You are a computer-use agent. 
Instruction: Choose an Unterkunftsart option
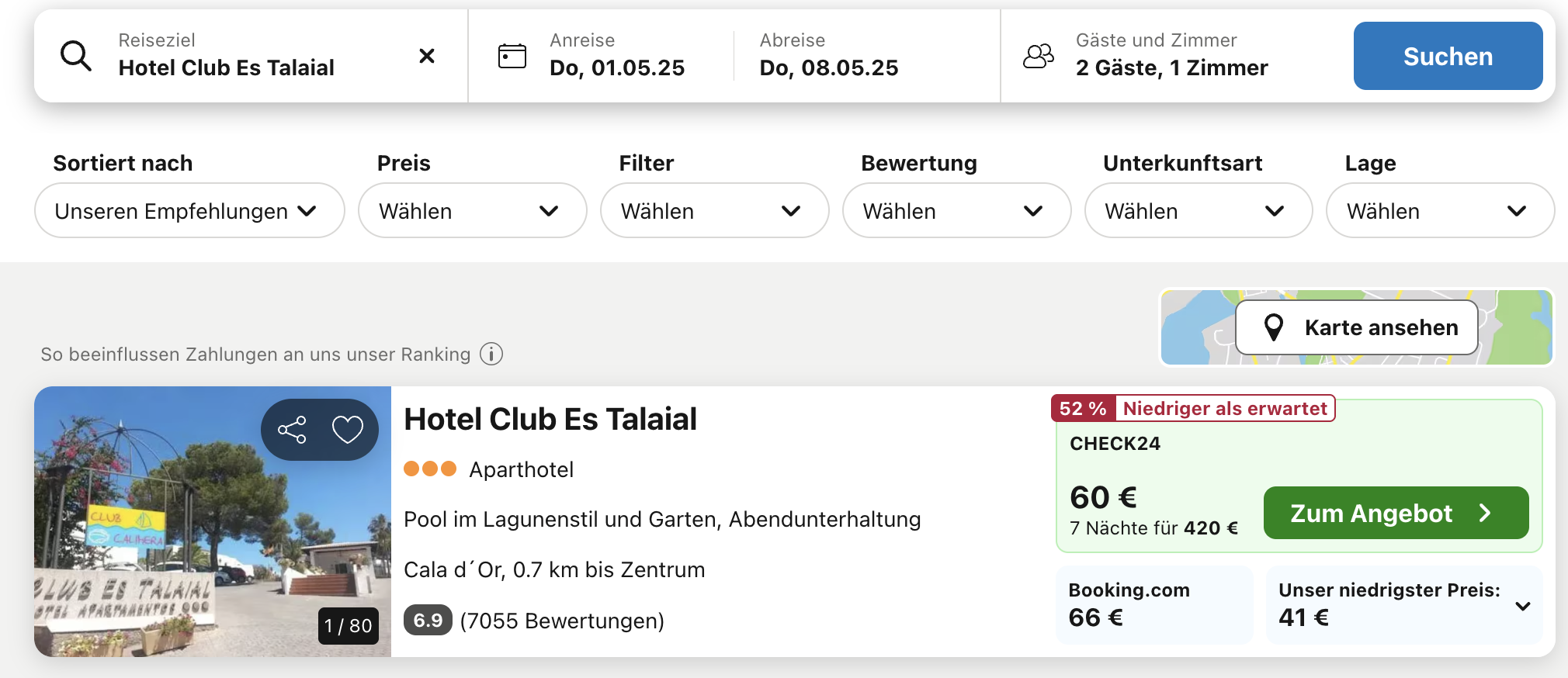pyautogui.click(x=1198, y=210)
